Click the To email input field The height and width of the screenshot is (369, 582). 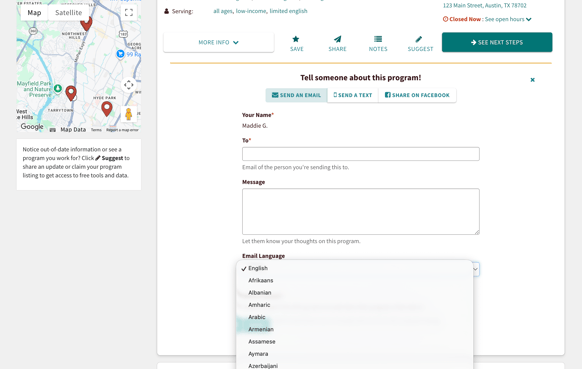[x=361, y=154]
